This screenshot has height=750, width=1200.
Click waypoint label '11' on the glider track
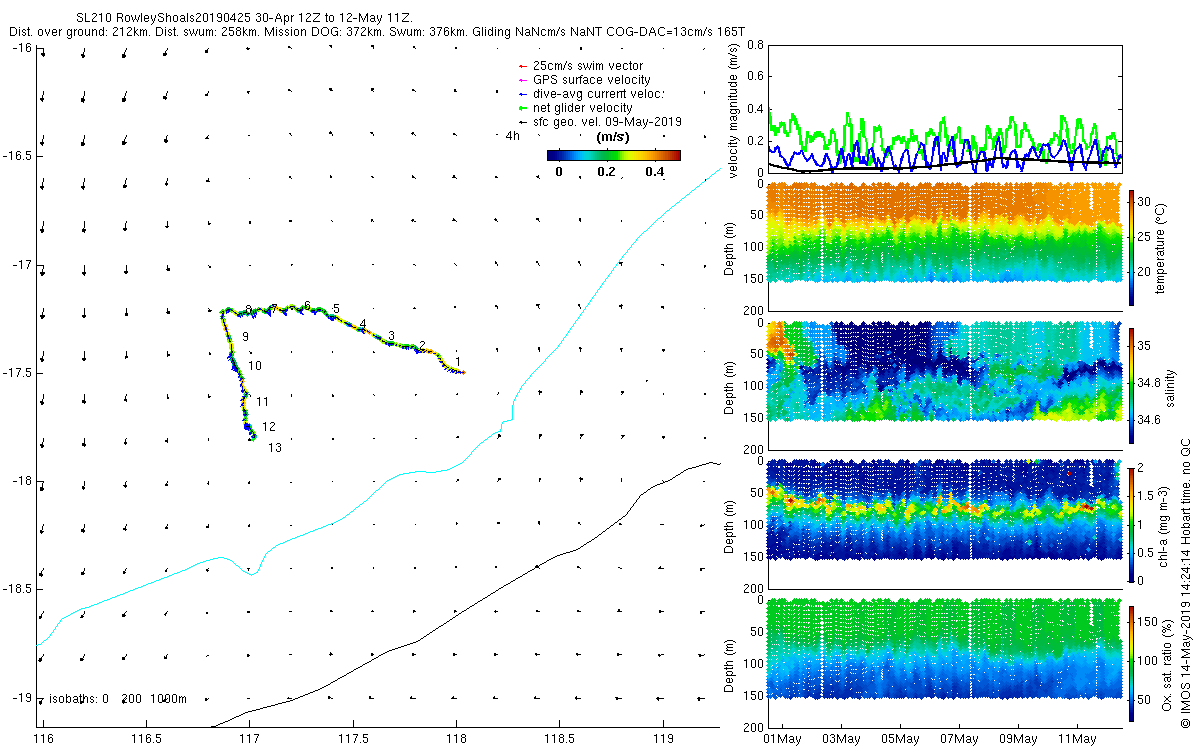(x=263, y=402)
